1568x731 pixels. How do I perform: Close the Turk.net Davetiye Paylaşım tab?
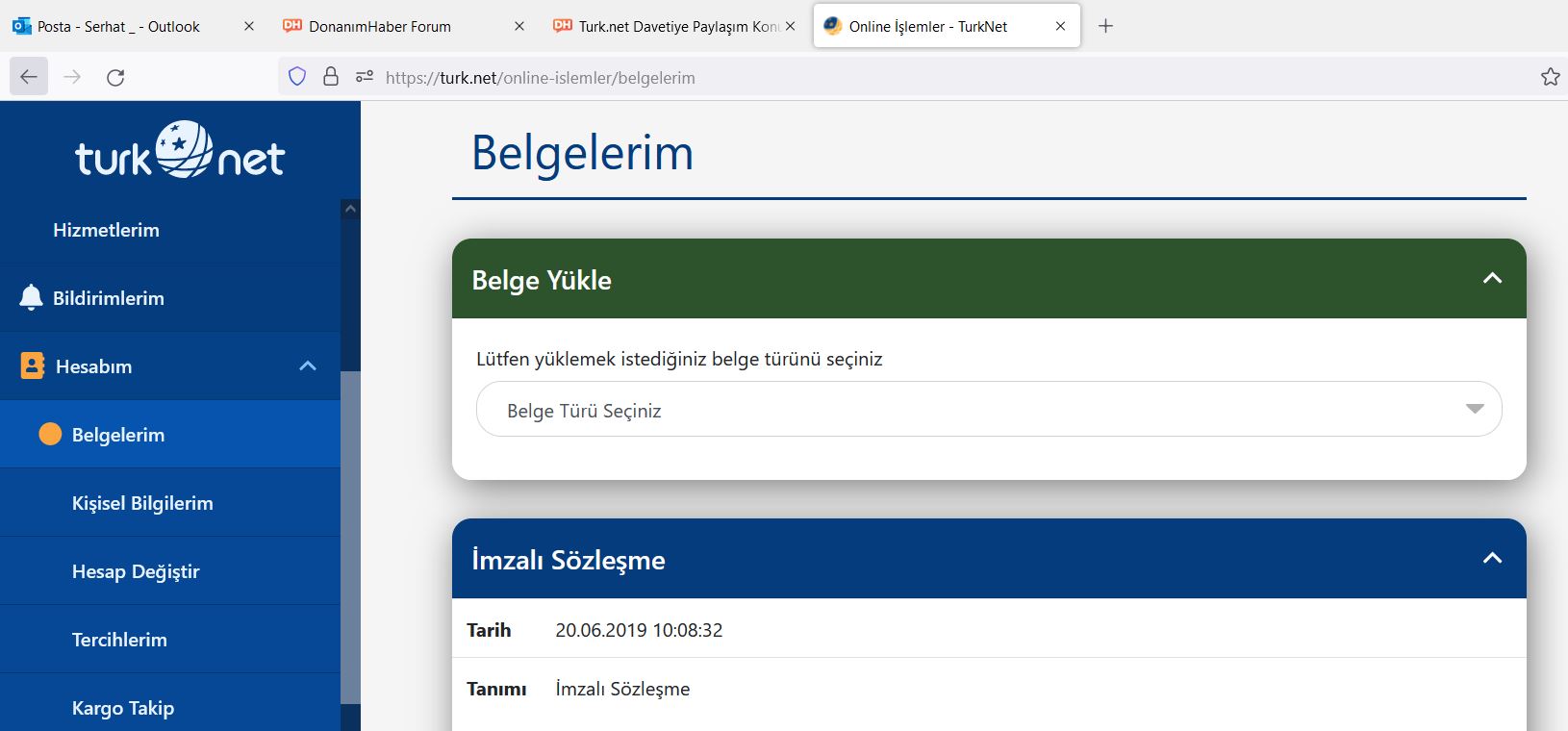790,26
